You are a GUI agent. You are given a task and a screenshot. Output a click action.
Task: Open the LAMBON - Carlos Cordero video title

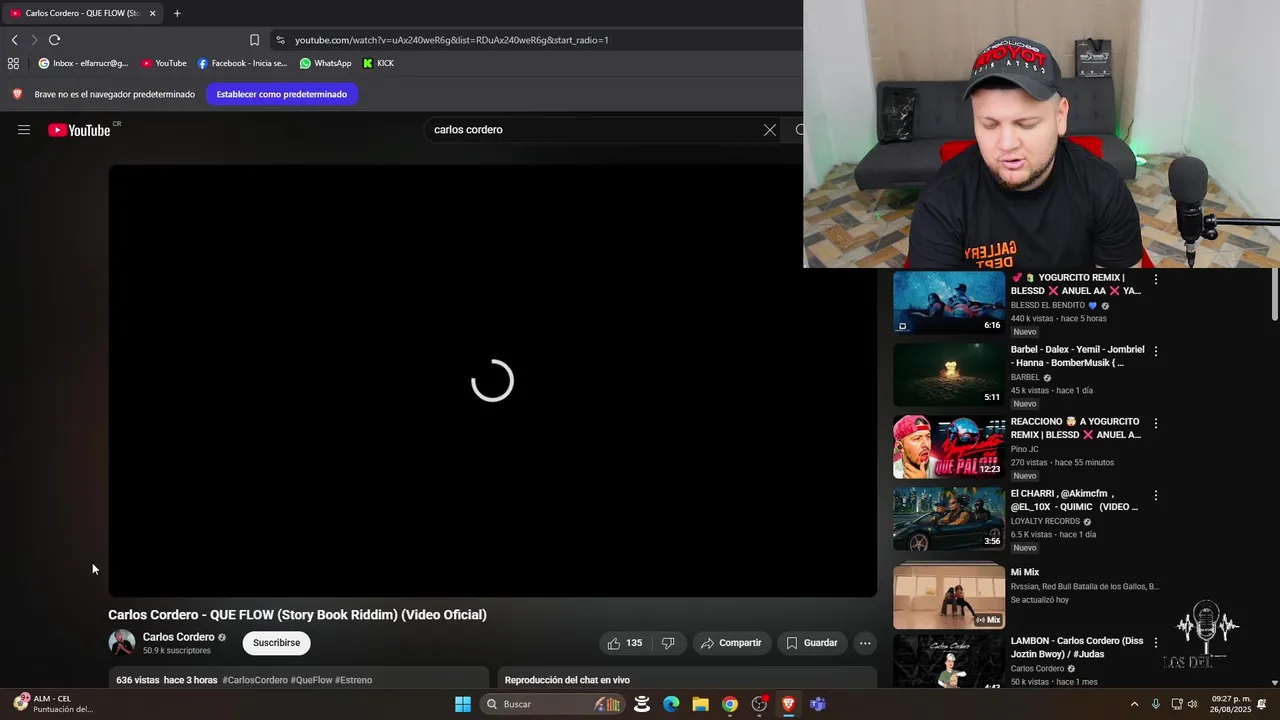[x=1077, y=647]
